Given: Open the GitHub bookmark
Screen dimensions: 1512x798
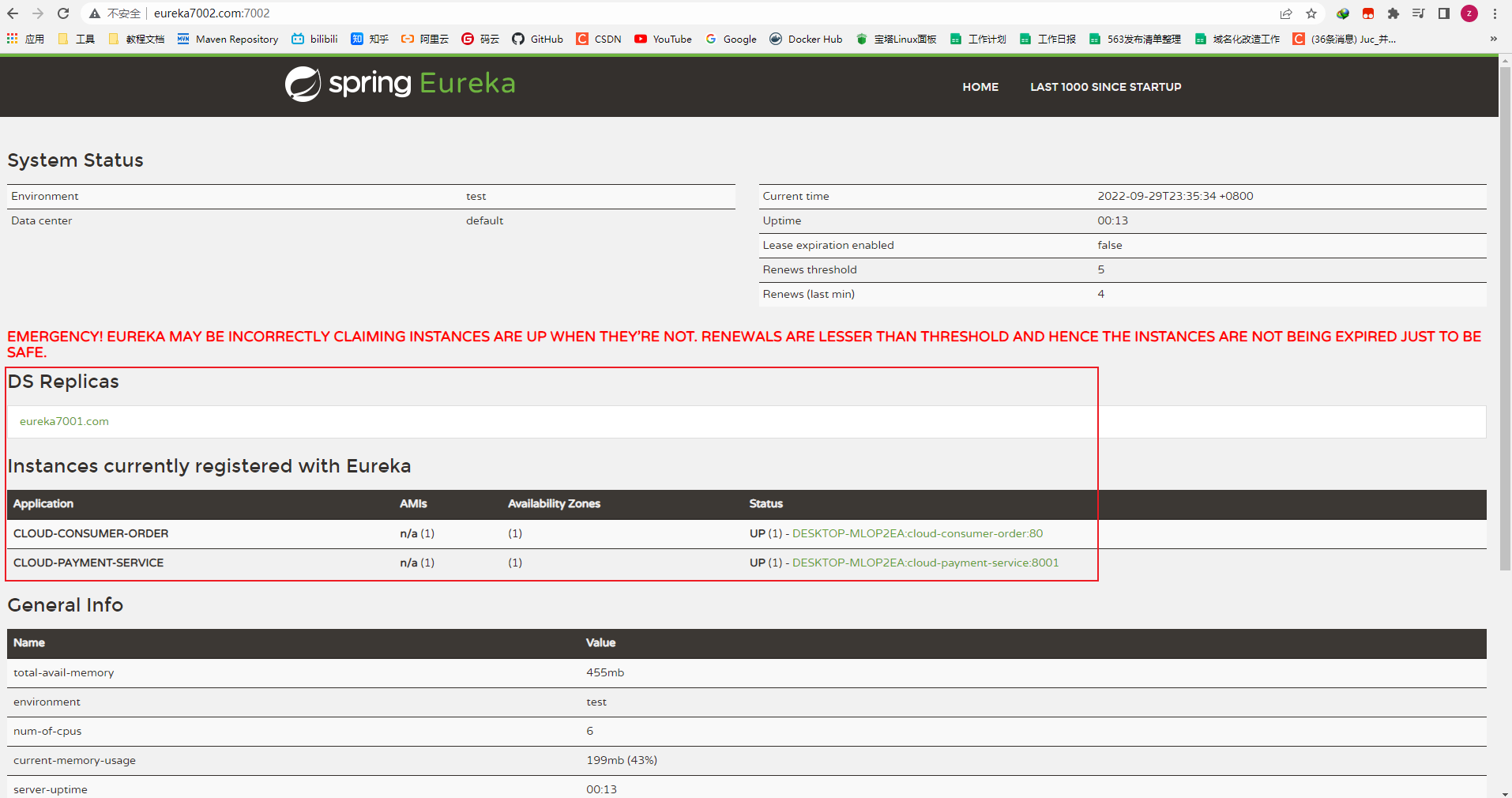Looking at the screenshot, I should click(x=538, y=39).
